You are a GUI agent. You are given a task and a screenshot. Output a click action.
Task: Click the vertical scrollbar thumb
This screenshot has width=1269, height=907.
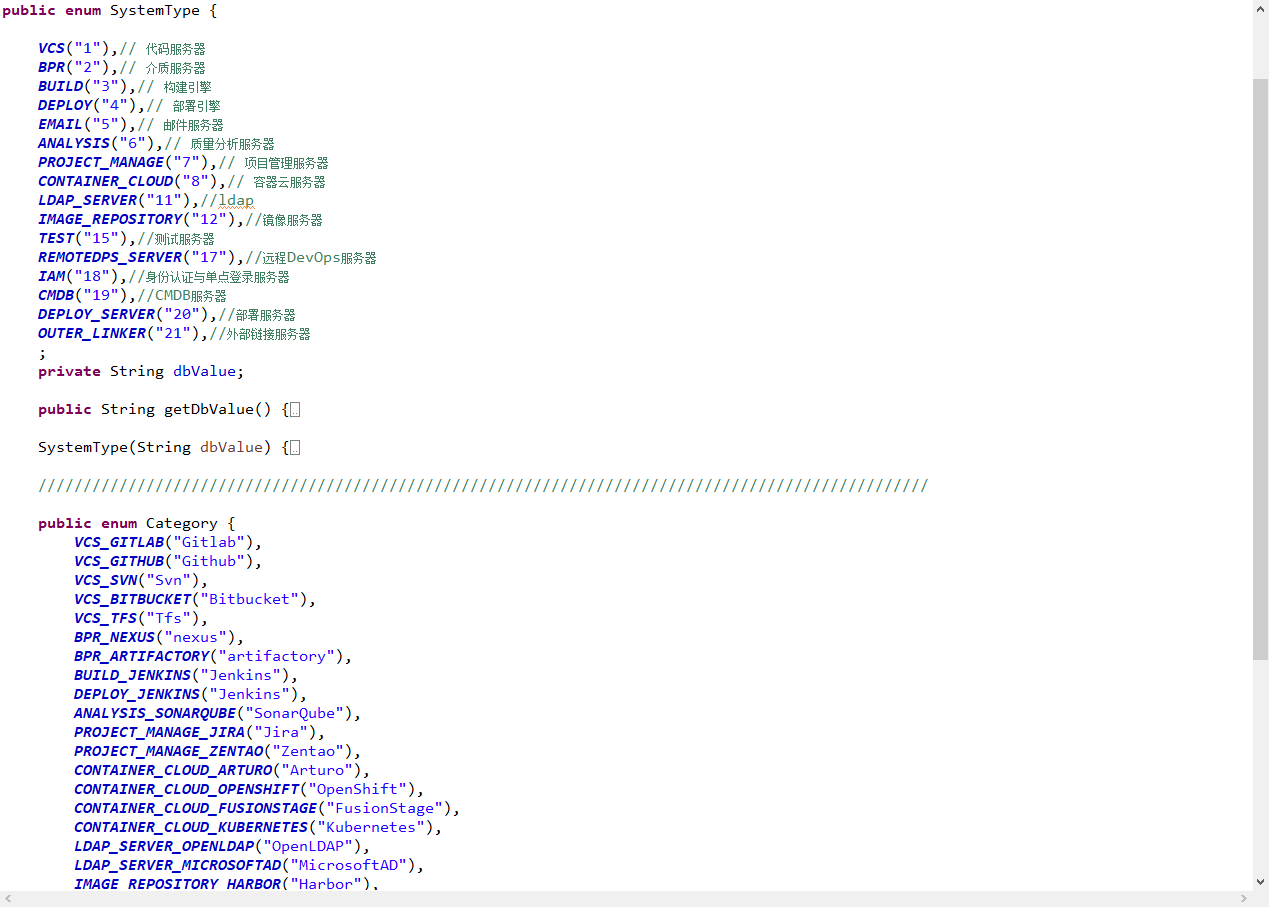(x=1260, y=368)
